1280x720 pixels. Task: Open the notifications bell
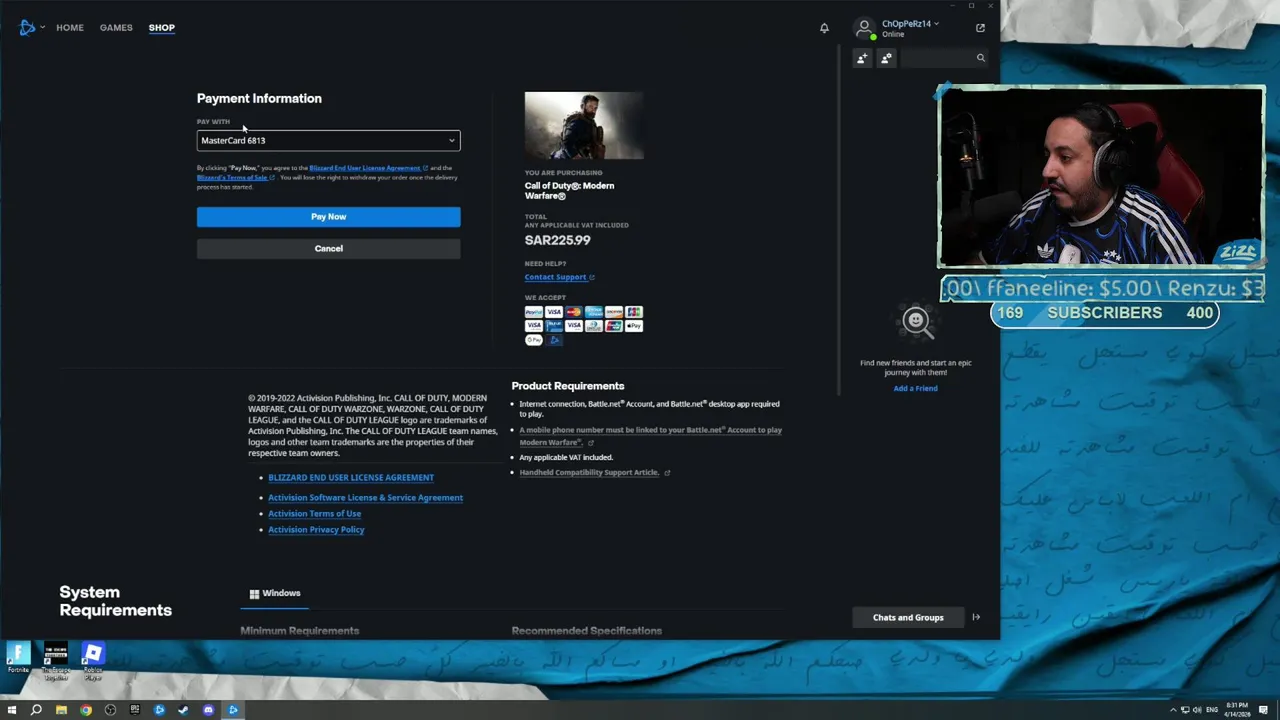click(x=824, y=28)
